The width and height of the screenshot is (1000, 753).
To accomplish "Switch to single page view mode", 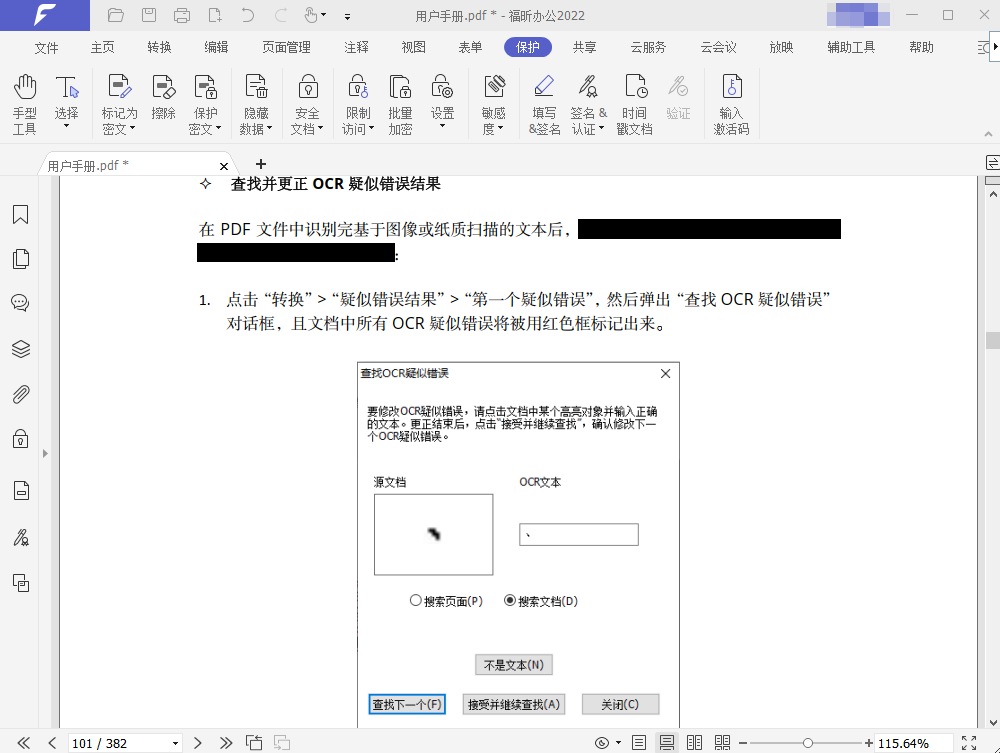I will (639, 743).
